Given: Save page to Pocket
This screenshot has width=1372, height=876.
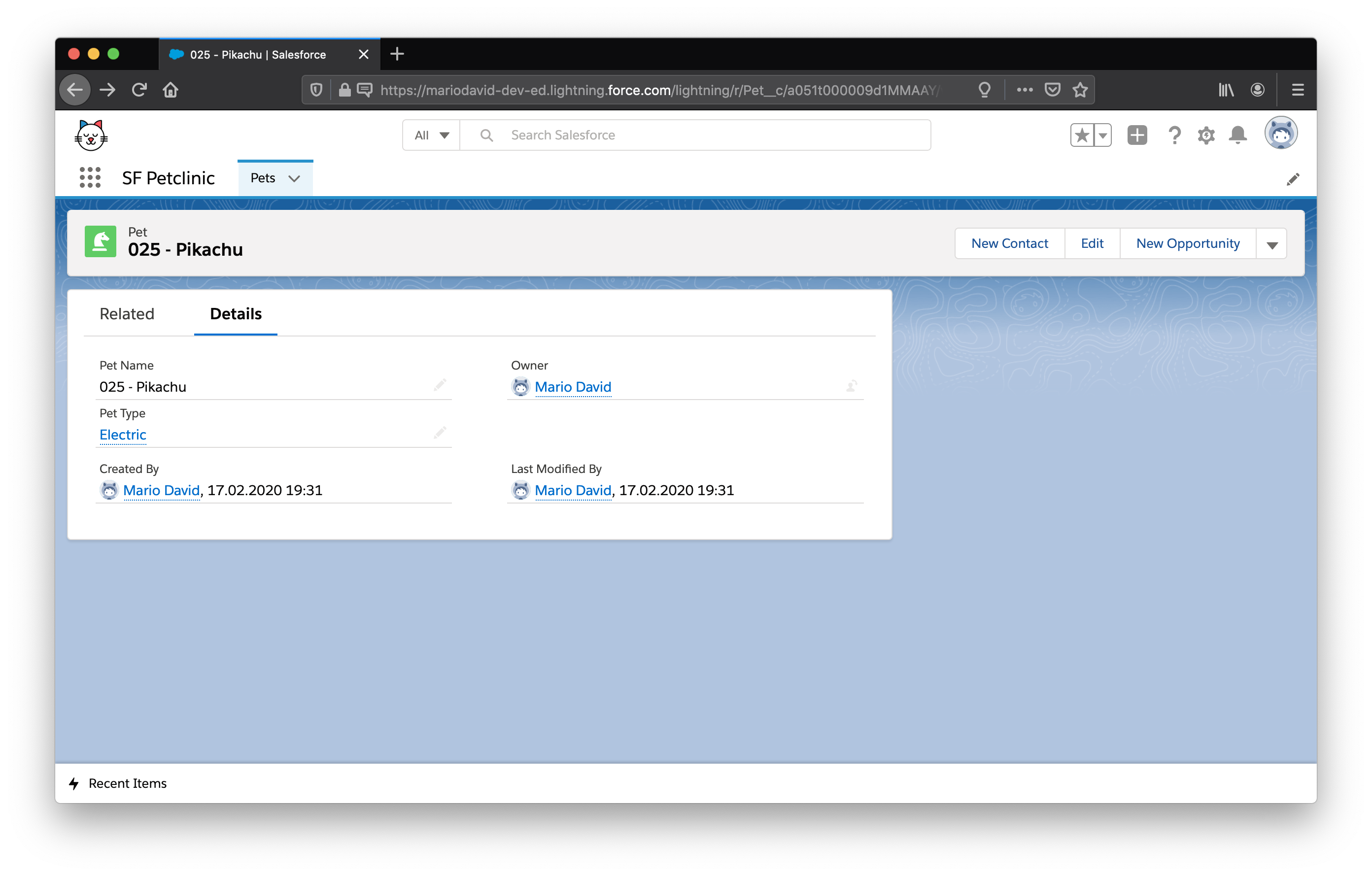Looking at the screenshot, I should pos(1052,89).
